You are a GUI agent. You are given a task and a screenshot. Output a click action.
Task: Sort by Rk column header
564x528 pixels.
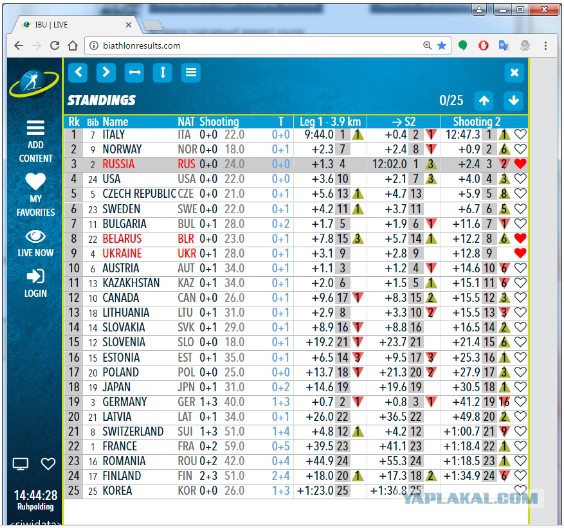point(74,122)
